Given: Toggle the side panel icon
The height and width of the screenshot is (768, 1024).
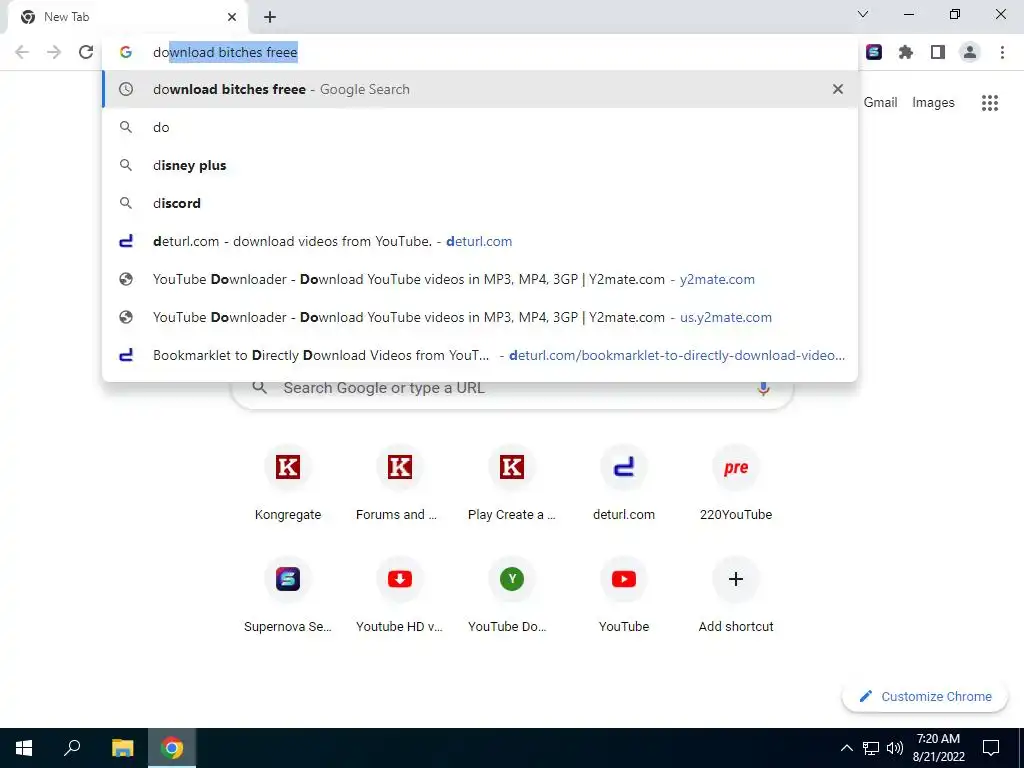Looking at the screenshot, I should pos(938,52).
